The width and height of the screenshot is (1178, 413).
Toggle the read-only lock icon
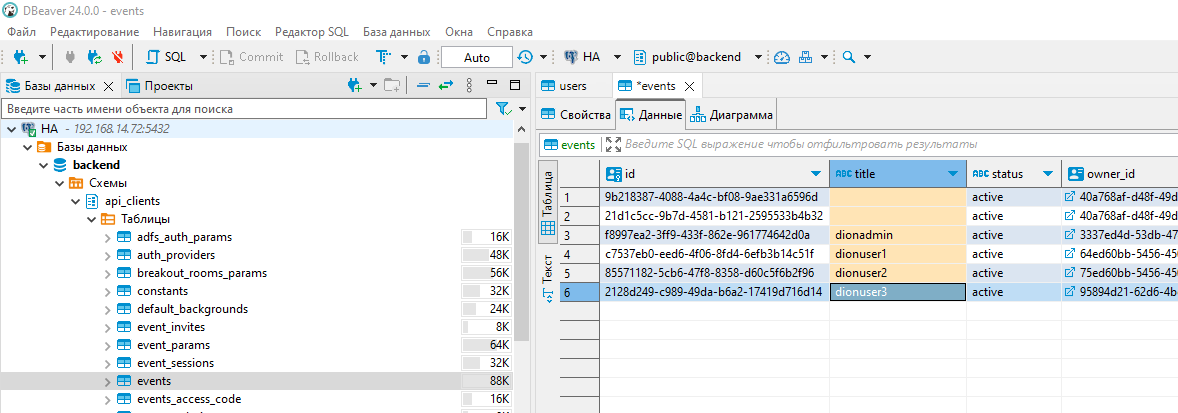point(424,56)
